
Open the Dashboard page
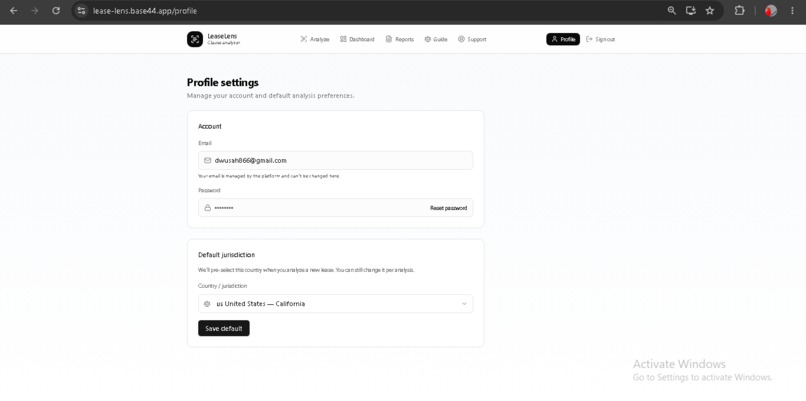coord(357,39)
